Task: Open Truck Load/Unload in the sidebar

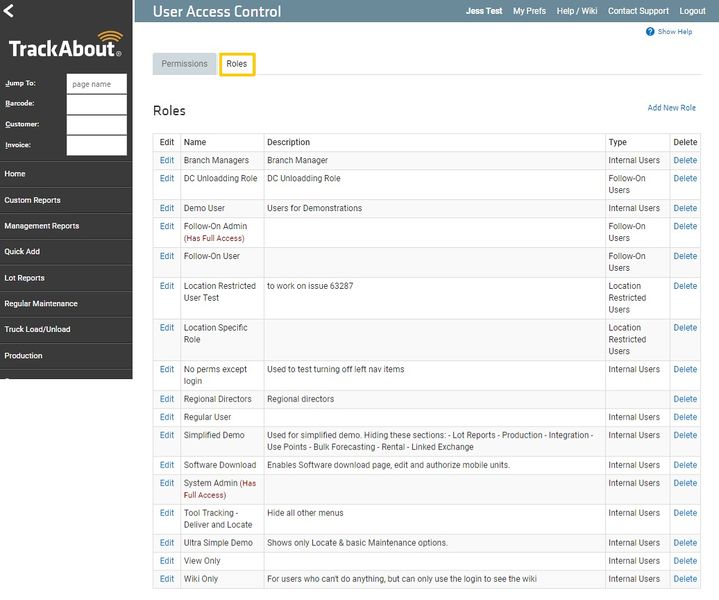Action: pyautogui.click(x=66, y=329)
